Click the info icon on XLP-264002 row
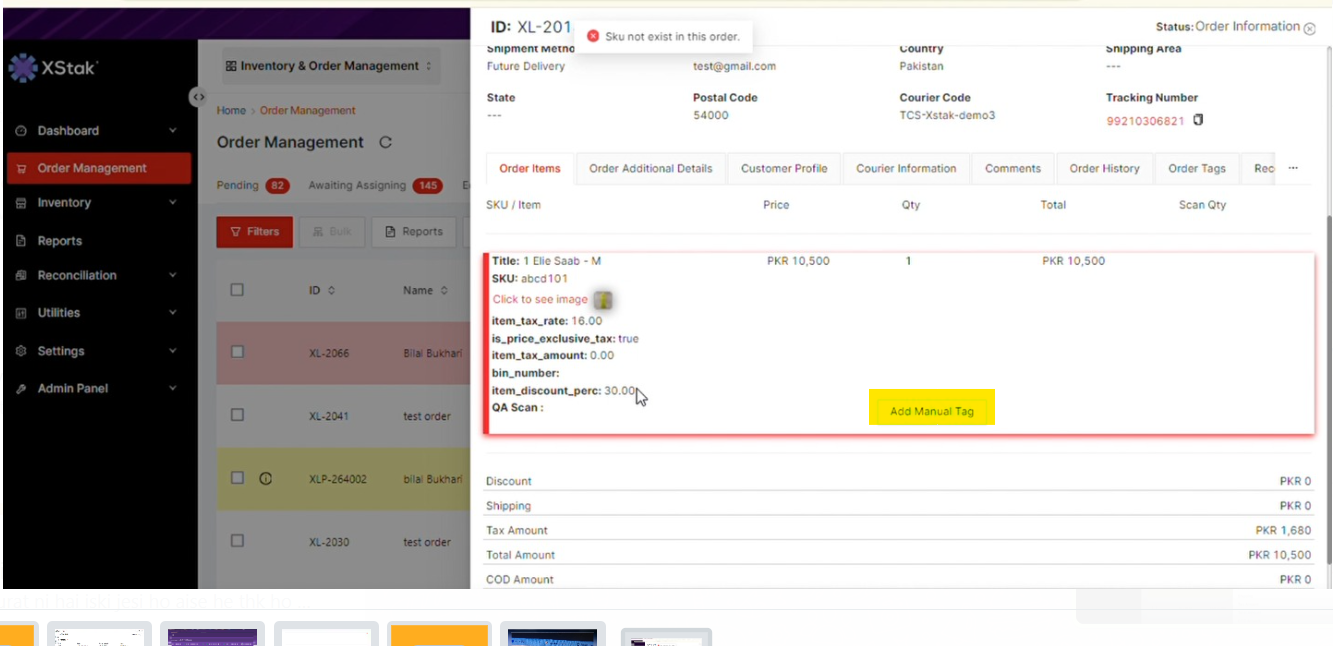This screenshot has height=646, width=1333. pyautogui.click(x=265, y=479)
